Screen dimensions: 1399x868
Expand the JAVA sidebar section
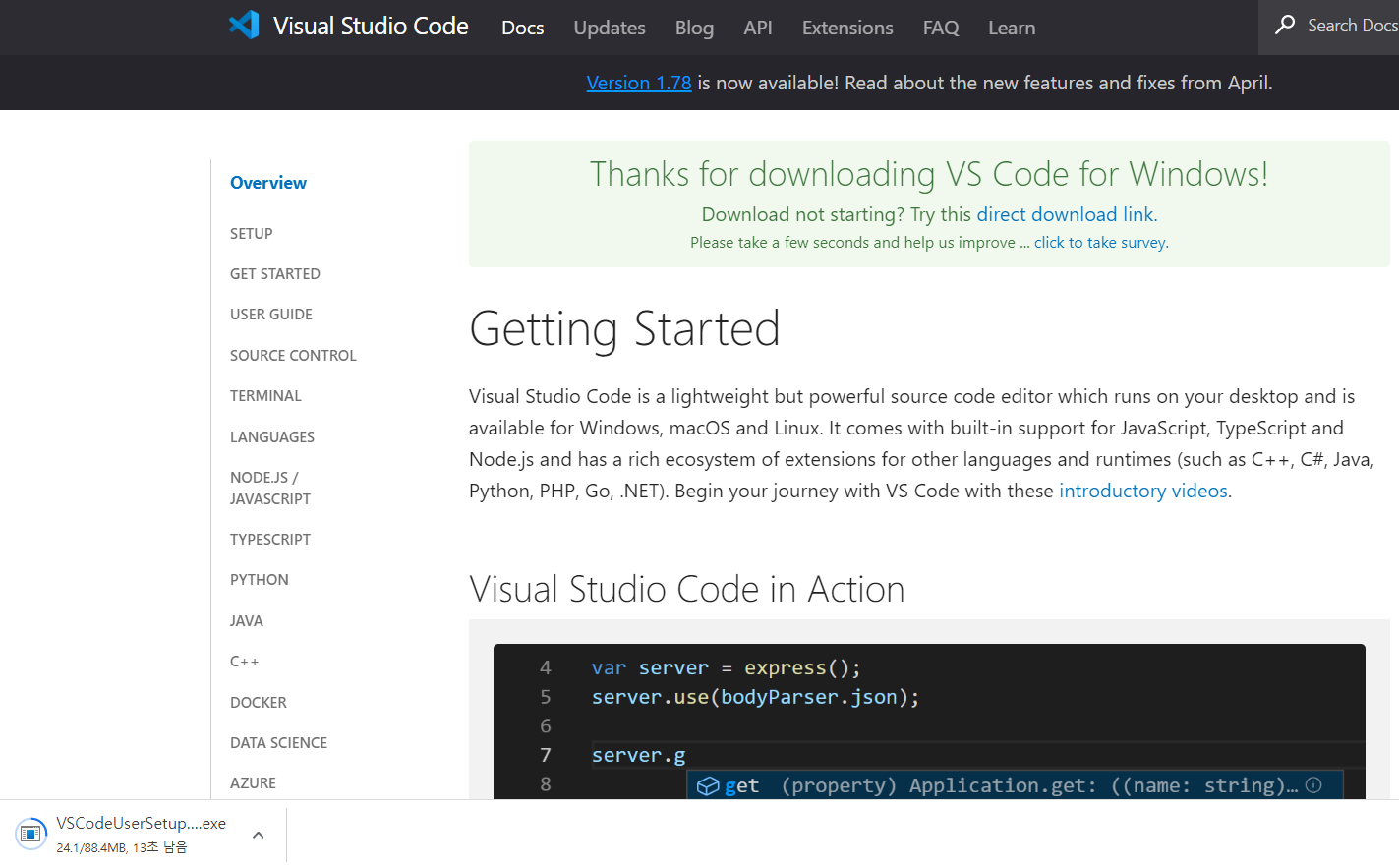click(247, 621)
